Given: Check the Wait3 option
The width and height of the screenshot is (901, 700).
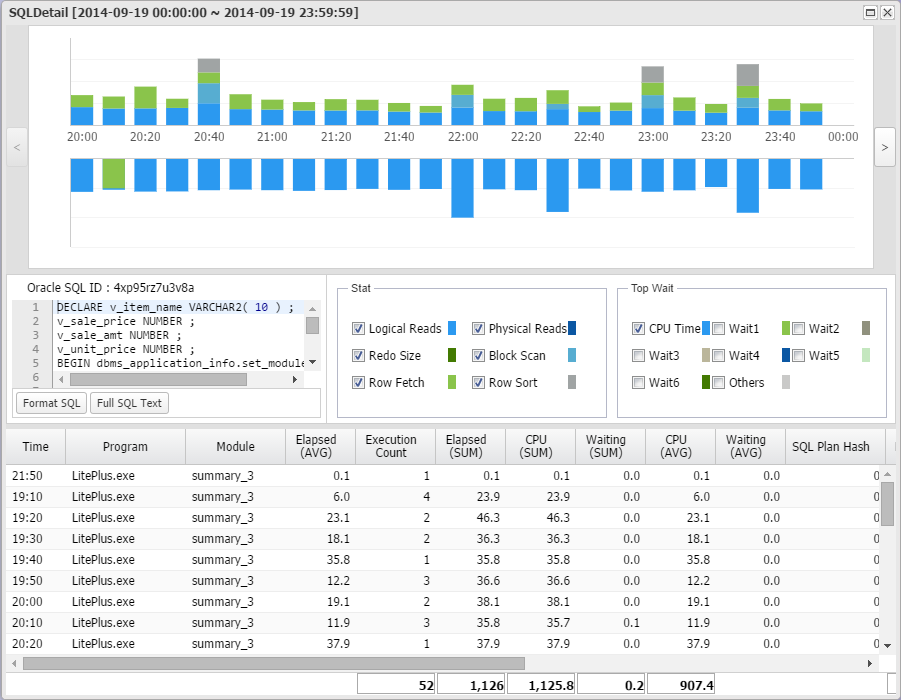Looking at the screenshot, I should pos(638,355).
